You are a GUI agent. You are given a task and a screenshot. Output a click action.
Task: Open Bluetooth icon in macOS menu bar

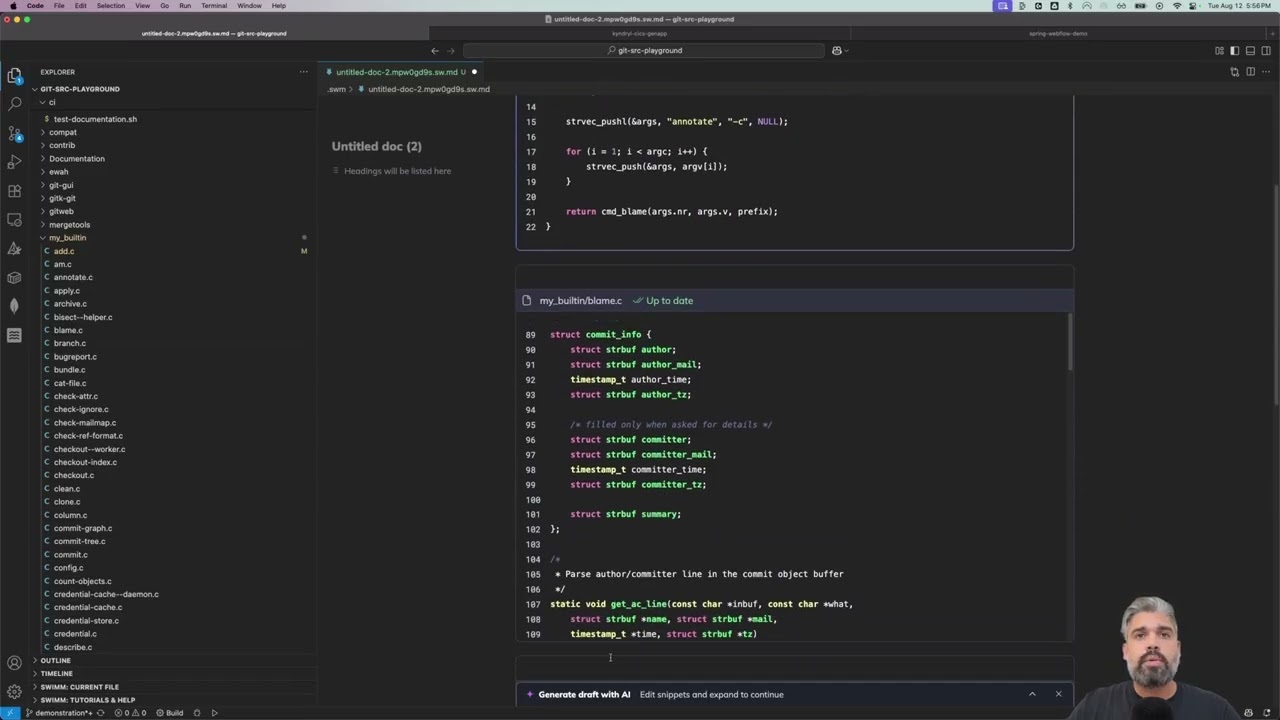pos(1070,6)
